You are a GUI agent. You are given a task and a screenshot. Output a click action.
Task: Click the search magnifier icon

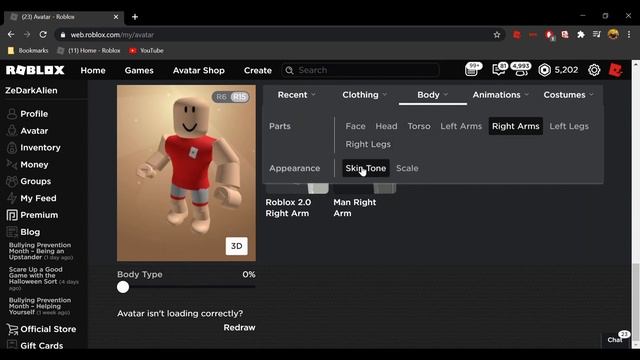point(289,70)
